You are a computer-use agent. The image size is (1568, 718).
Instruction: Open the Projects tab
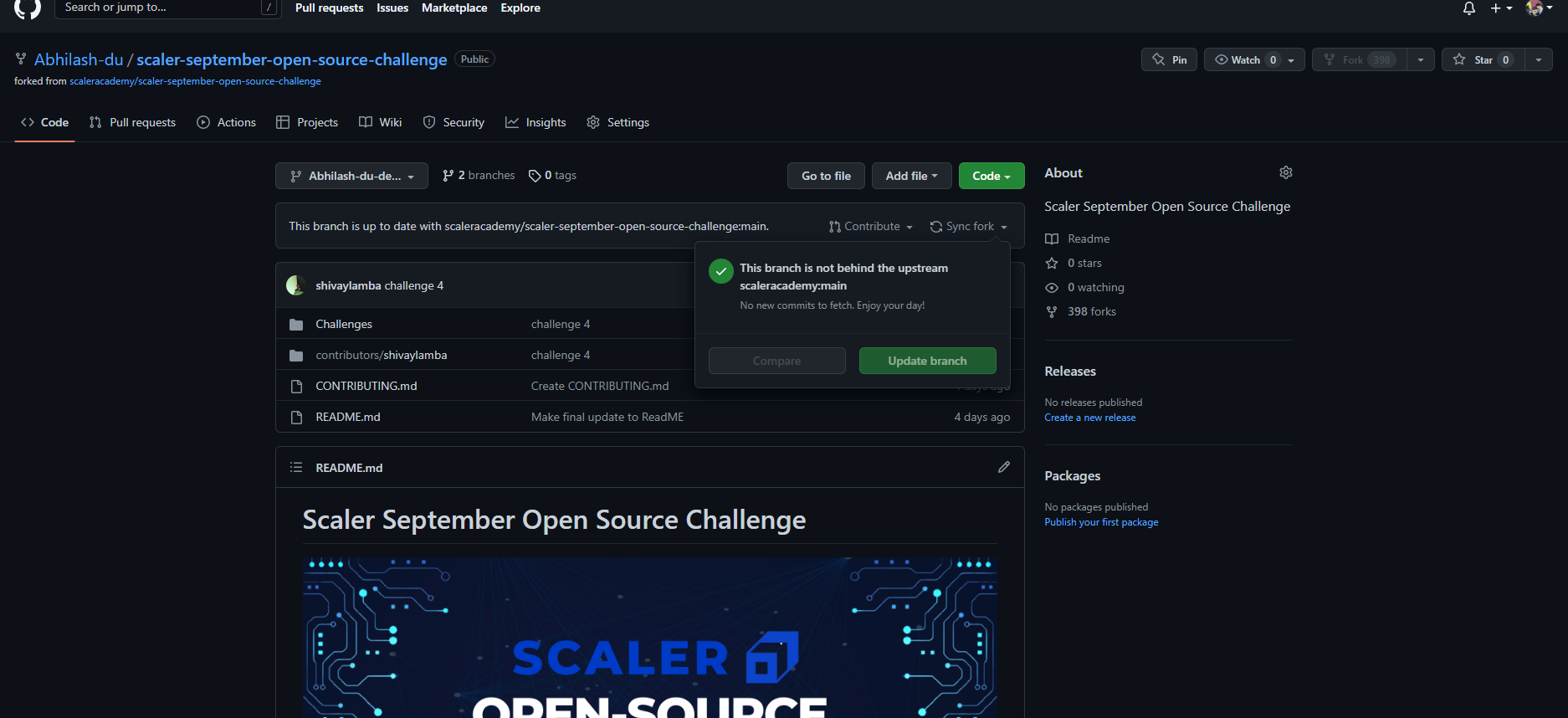coord(307,122)
